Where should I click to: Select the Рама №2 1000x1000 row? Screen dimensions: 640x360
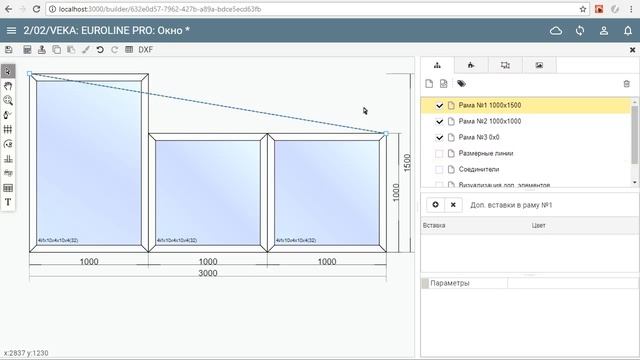pos(526,121)
